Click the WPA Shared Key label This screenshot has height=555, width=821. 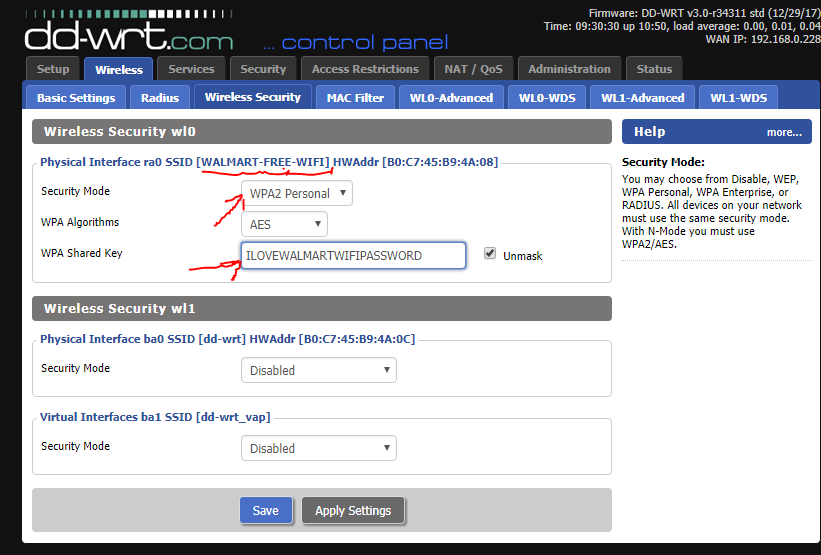82,253
